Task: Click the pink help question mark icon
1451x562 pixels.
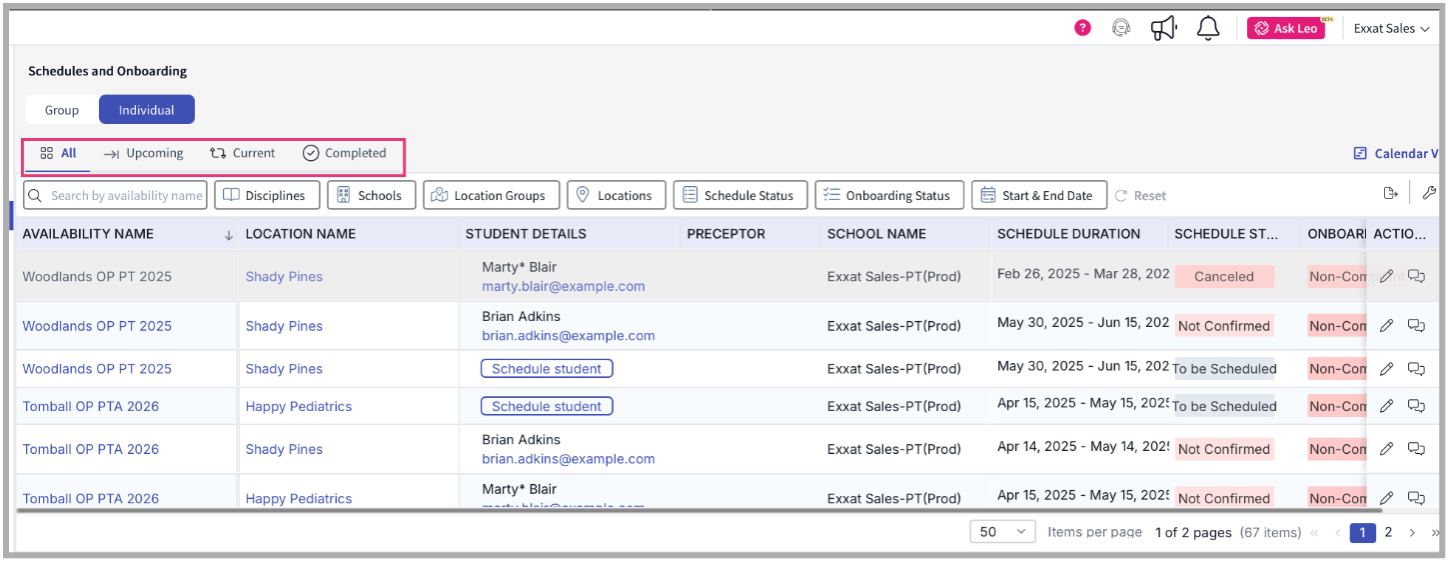Action: [x=1082, y=28]
